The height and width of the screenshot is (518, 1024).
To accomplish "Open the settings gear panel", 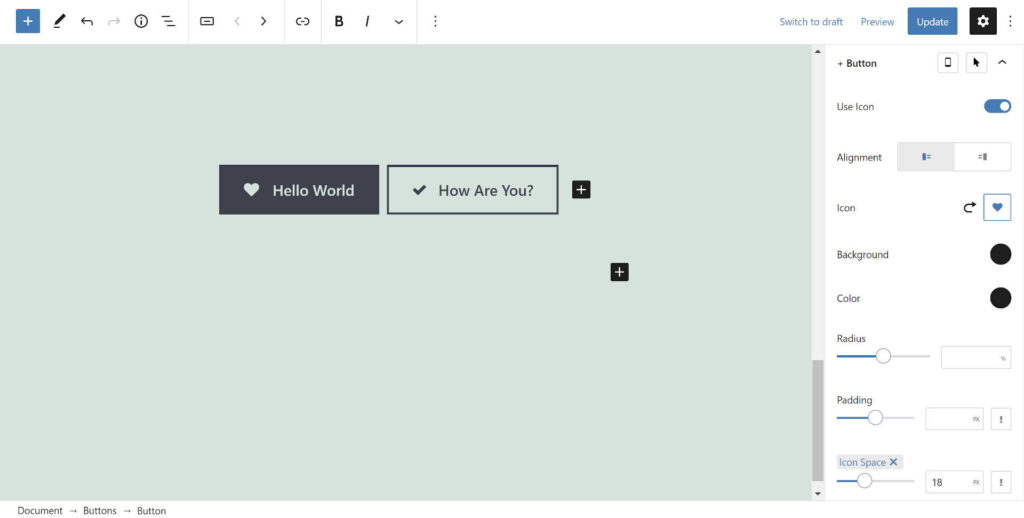I will [x=983, y=21].
